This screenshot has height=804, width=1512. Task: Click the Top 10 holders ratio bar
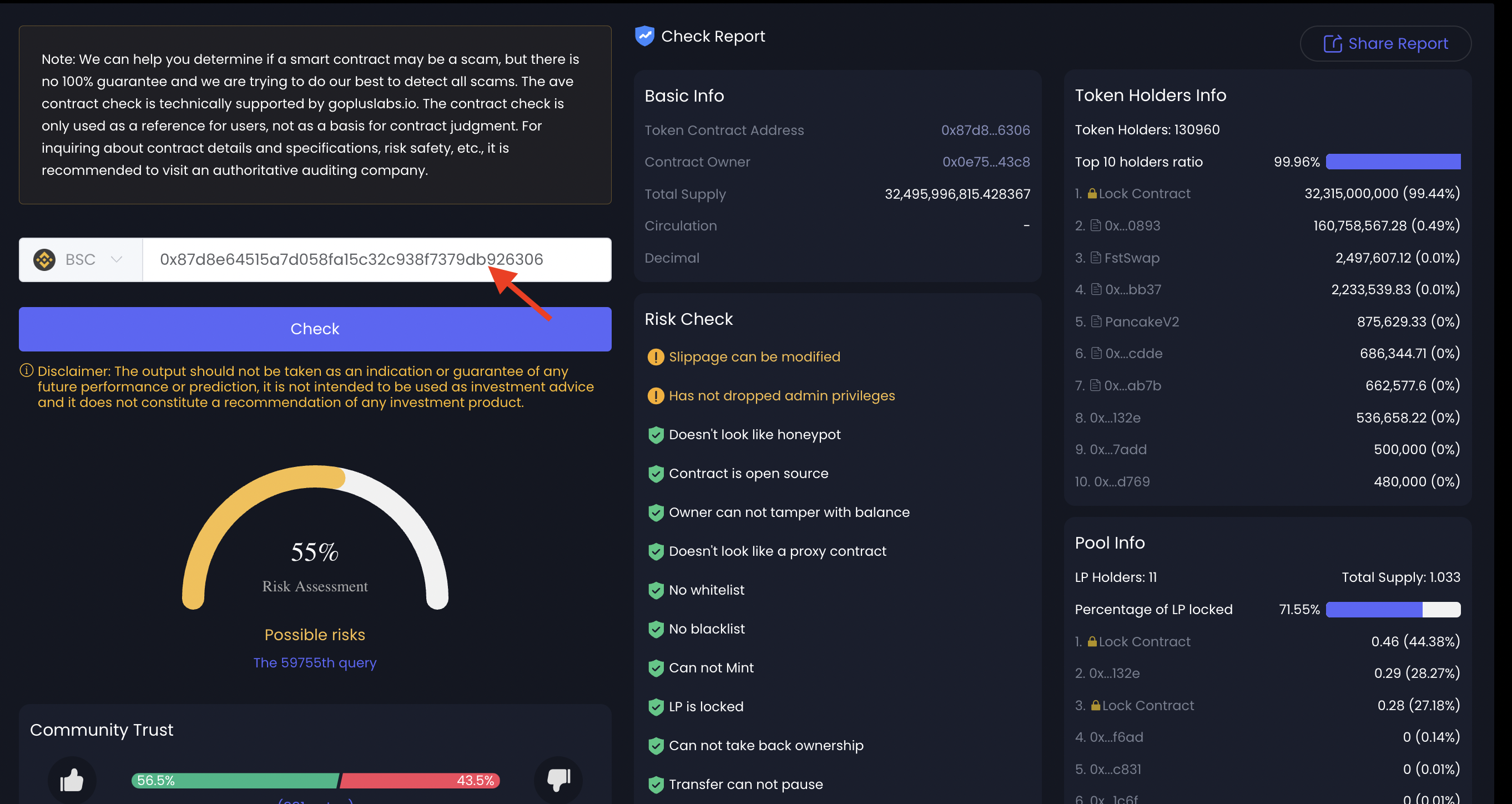pyautogui.click(x=1393, y=162)
